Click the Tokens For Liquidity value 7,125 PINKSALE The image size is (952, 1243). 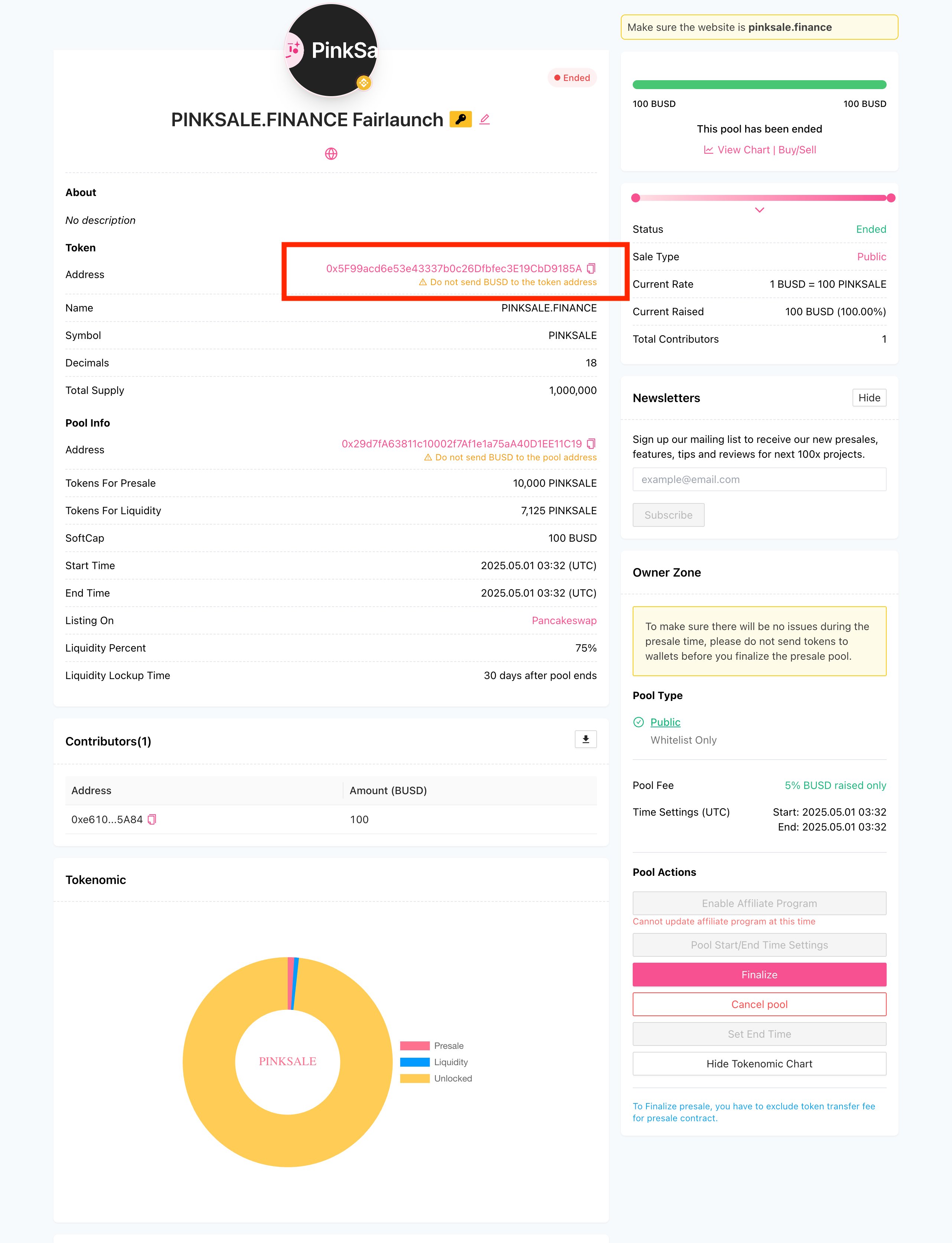[x=559, y=511]
